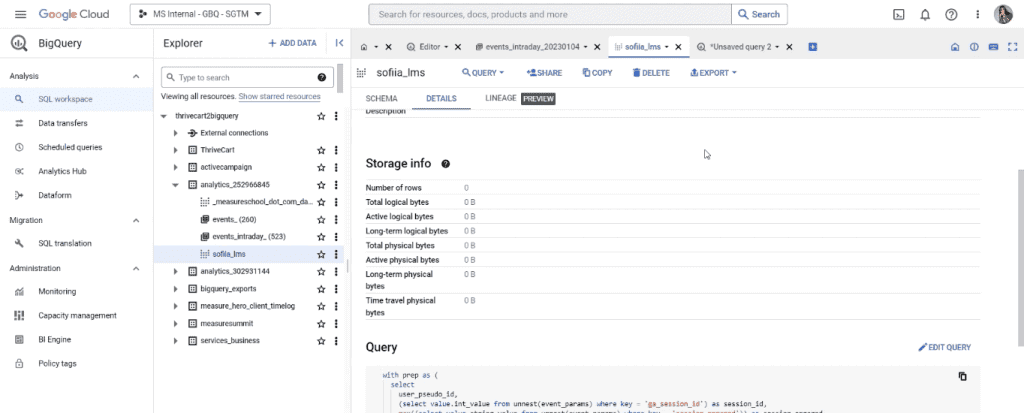Open the help question mark menu

[951, 14]
